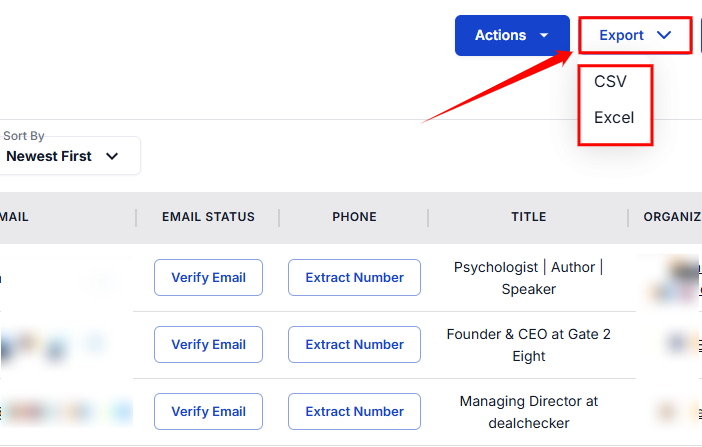Click the Psychologist Author Speaker title cell

[x=528, y=278]
